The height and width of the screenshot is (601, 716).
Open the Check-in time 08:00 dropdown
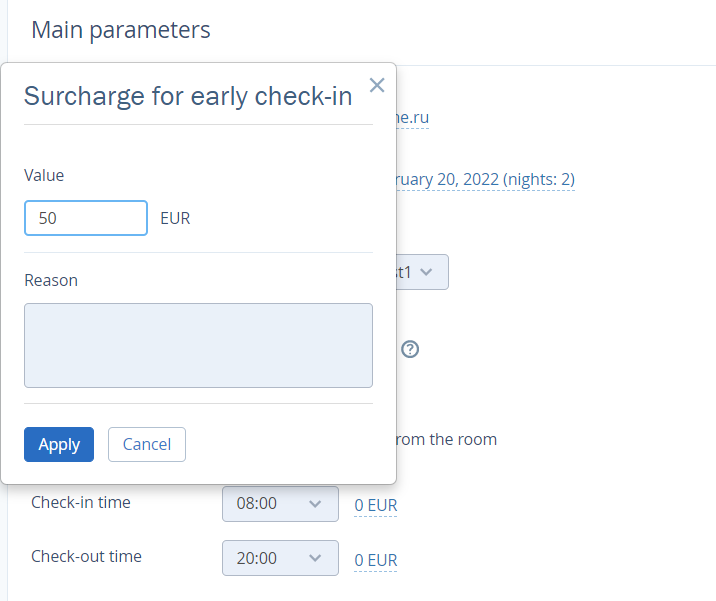(280, 504)
